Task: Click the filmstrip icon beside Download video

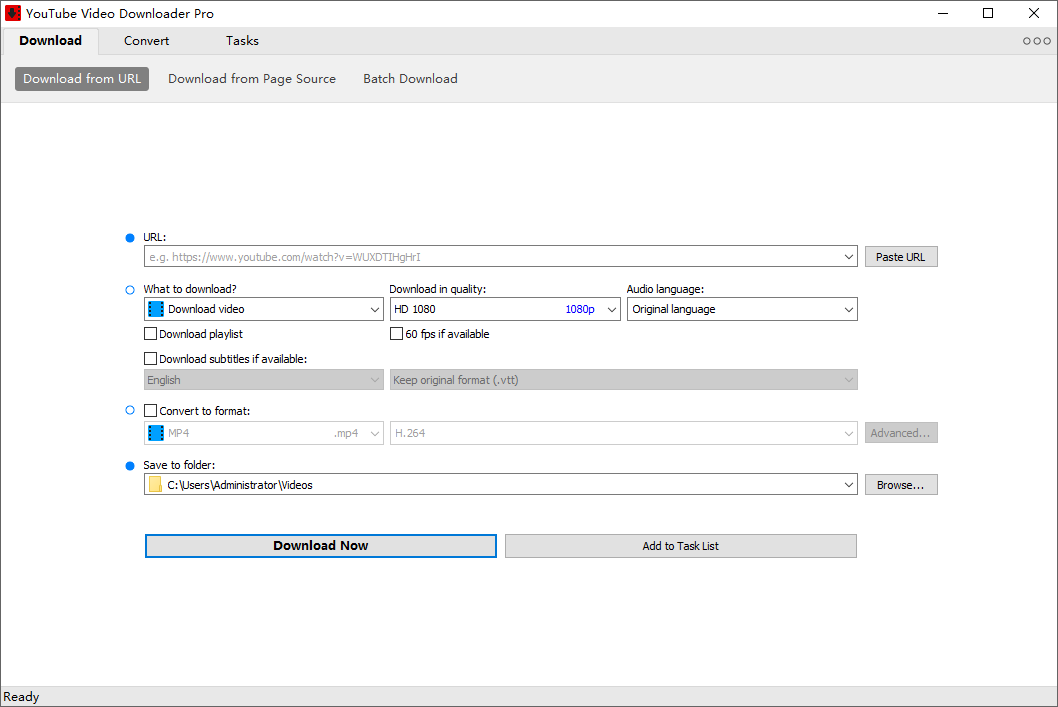Action: pyautogui.click(x=156, y=309)
